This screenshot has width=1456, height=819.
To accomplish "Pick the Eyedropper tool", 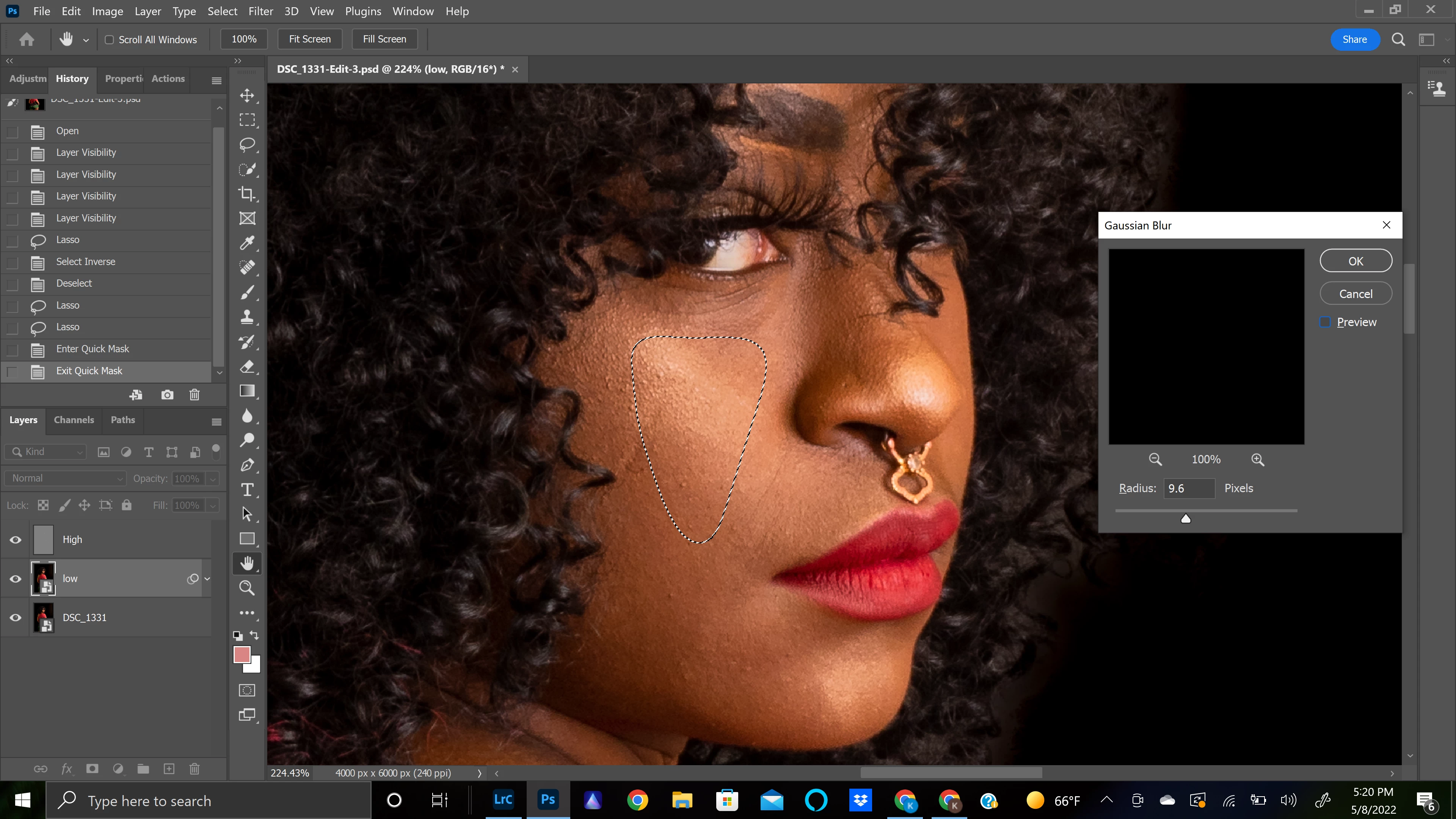I will point(247,243).
